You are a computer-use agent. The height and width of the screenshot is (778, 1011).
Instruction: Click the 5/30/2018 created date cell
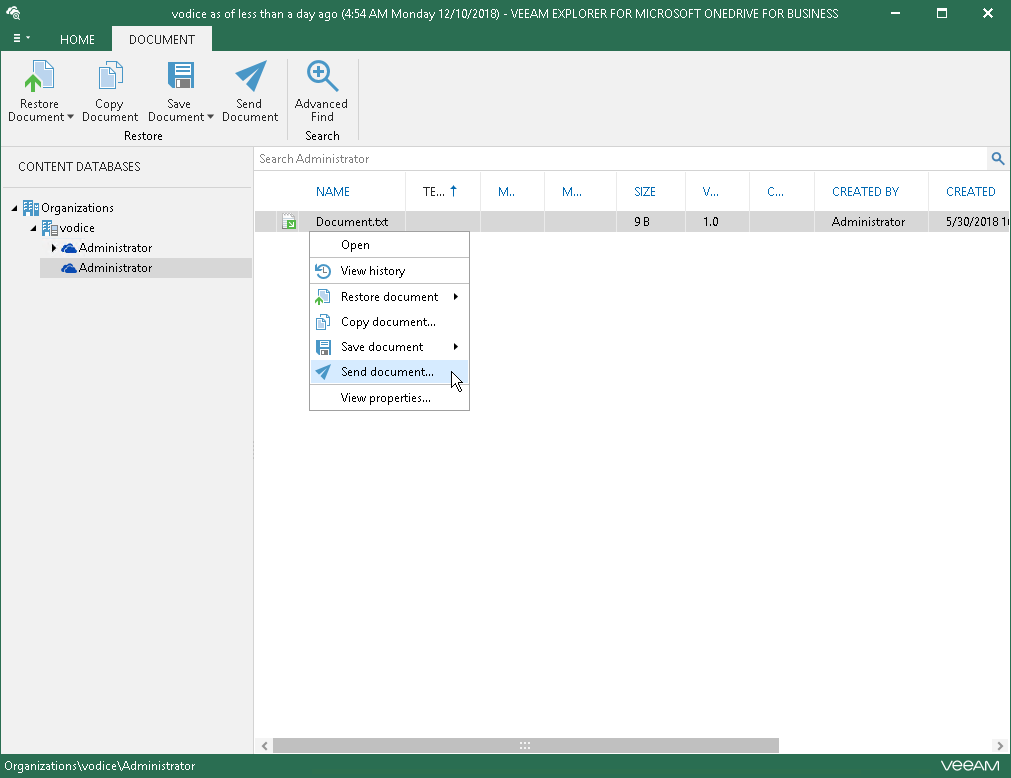click(x=976, y=222)
